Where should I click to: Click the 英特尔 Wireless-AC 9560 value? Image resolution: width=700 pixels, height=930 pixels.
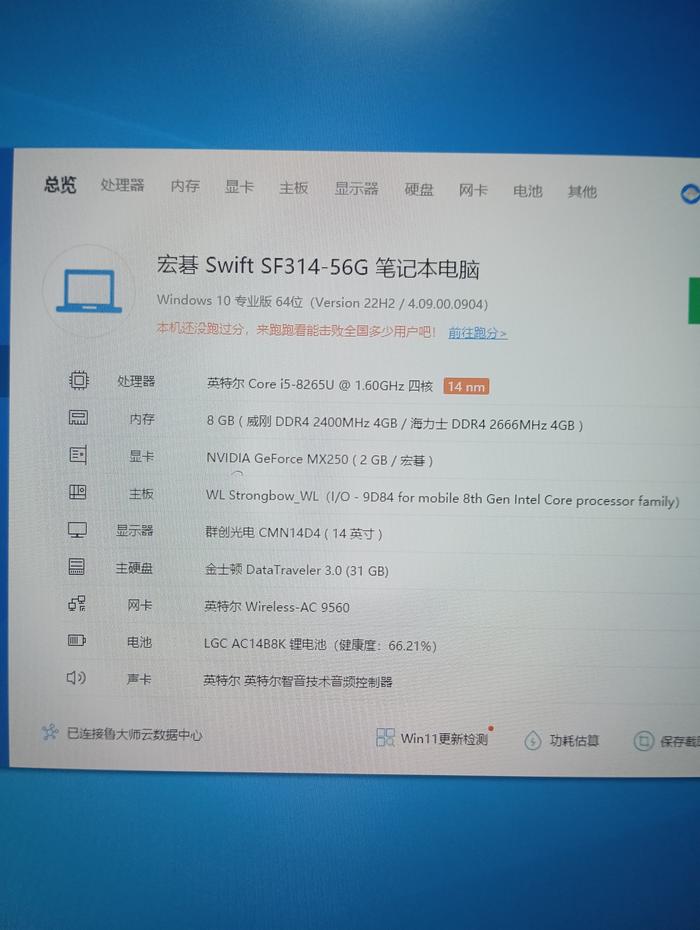pos(277,606)
